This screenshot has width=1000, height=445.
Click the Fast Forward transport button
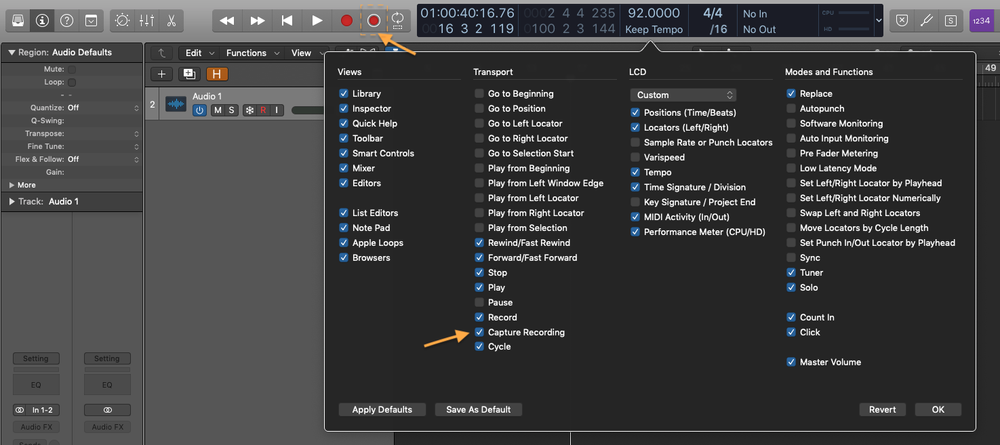coord(257,20)
